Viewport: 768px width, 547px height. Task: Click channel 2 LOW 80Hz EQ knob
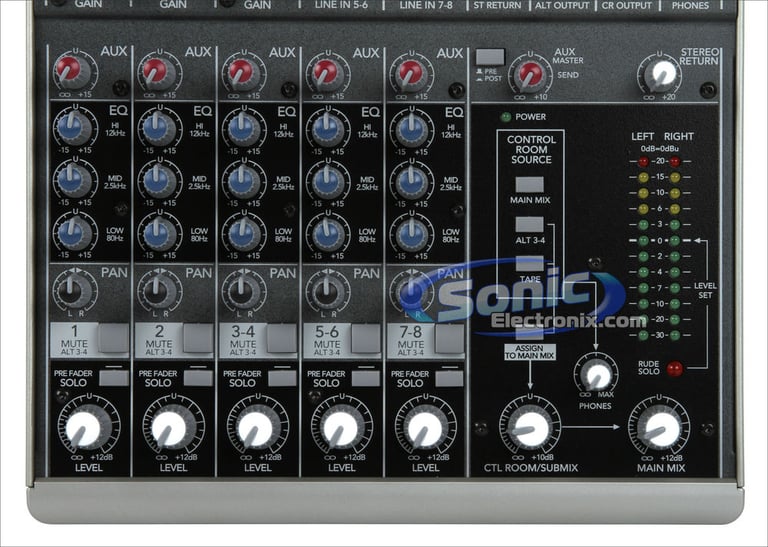158,233
